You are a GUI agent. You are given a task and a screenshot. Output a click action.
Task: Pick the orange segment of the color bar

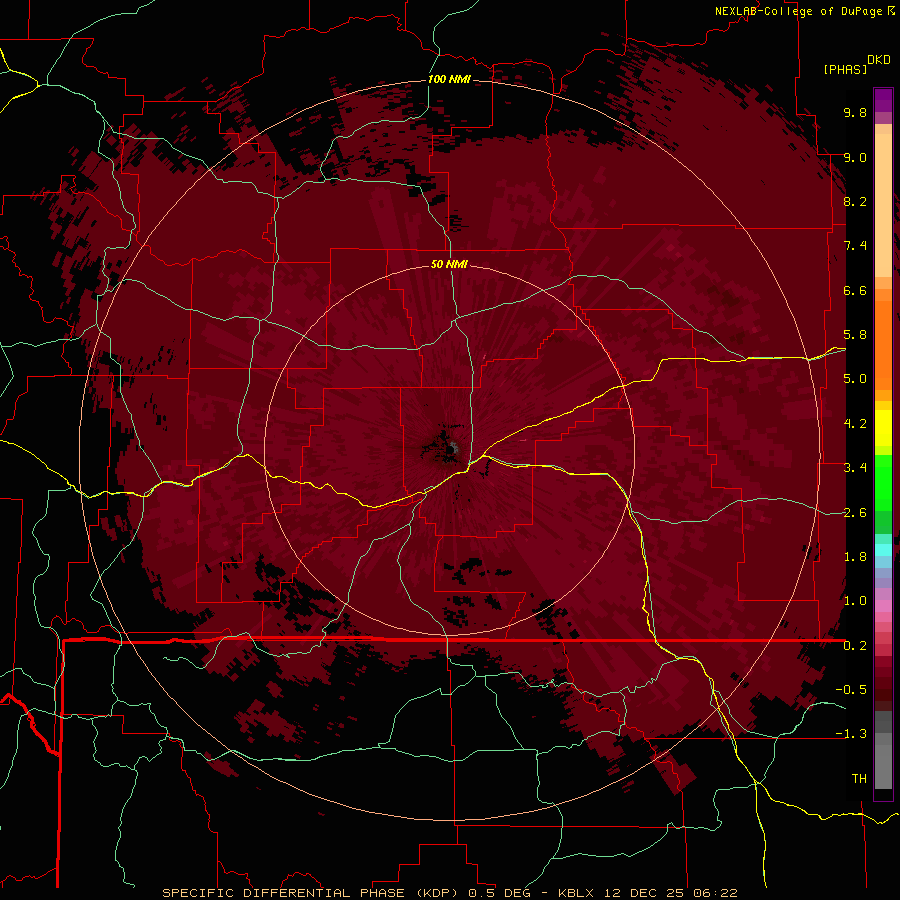(x=883, y=344)
